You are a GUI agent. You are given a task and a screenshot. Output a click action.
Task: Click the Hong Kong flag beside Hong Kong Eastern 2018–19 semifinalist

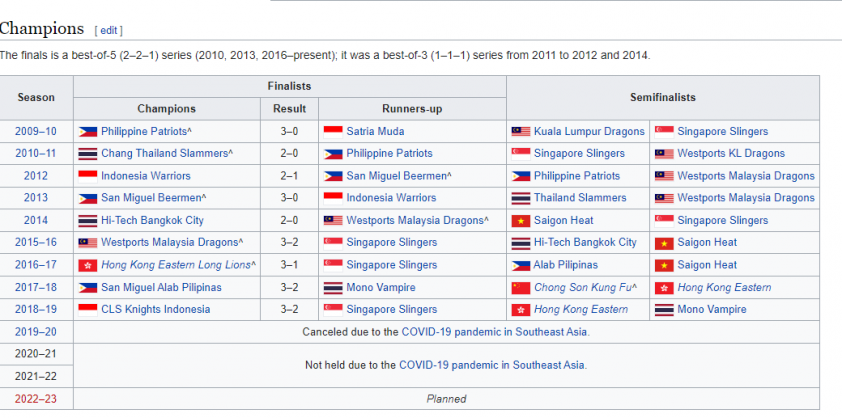point(520,310)
